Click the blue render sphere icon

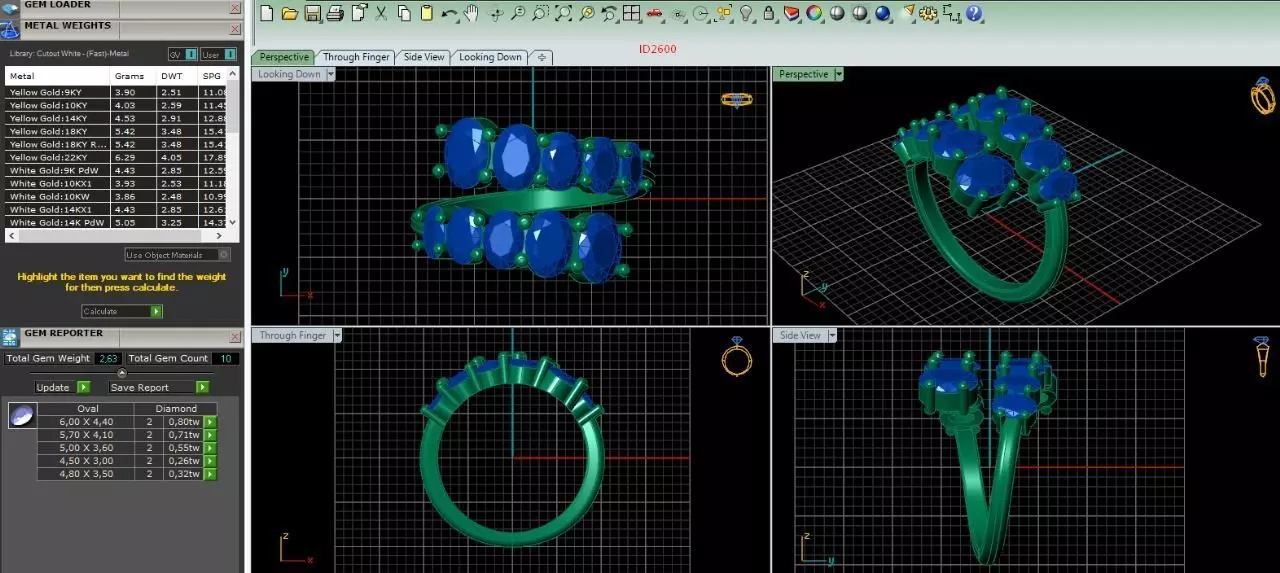tap(883, 14)
